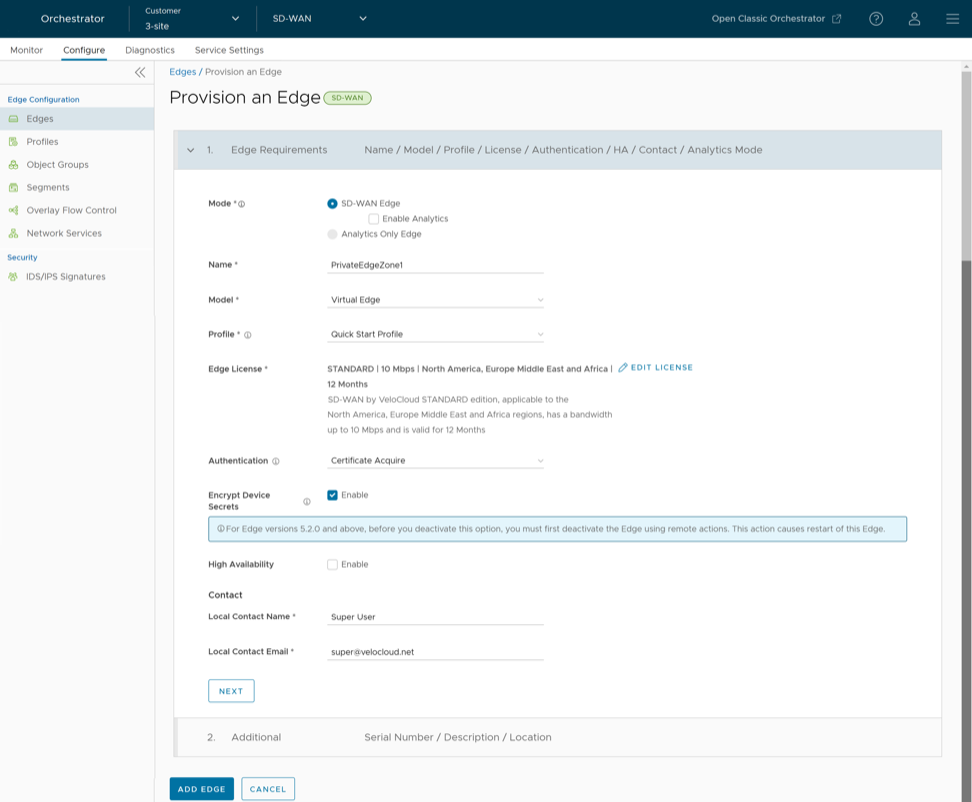Viewport: 972px width, 802px height.
Task: Click the Name input field
Action: tap(436, 266)
